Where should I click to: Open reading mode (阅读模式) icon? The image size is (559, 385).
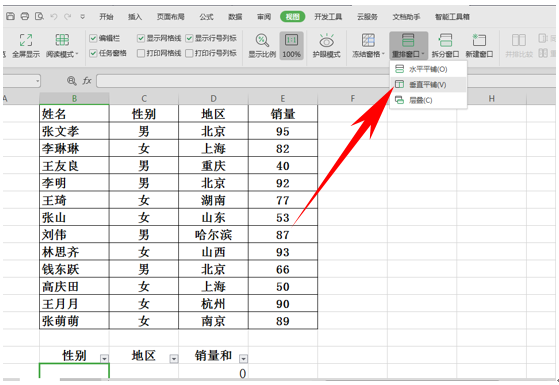click(x=62, y=40)
